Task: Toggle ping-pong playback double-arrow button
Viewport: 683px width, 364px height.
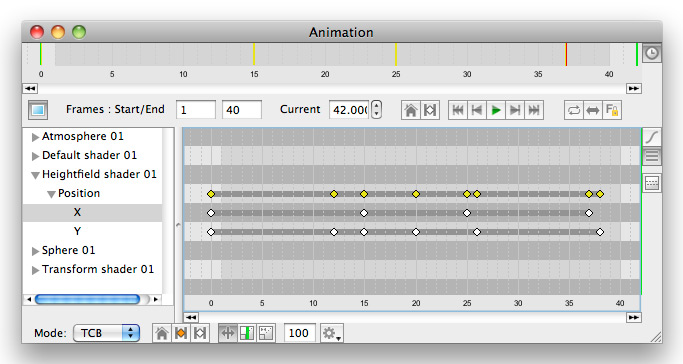Action: [x=593, y=110]
